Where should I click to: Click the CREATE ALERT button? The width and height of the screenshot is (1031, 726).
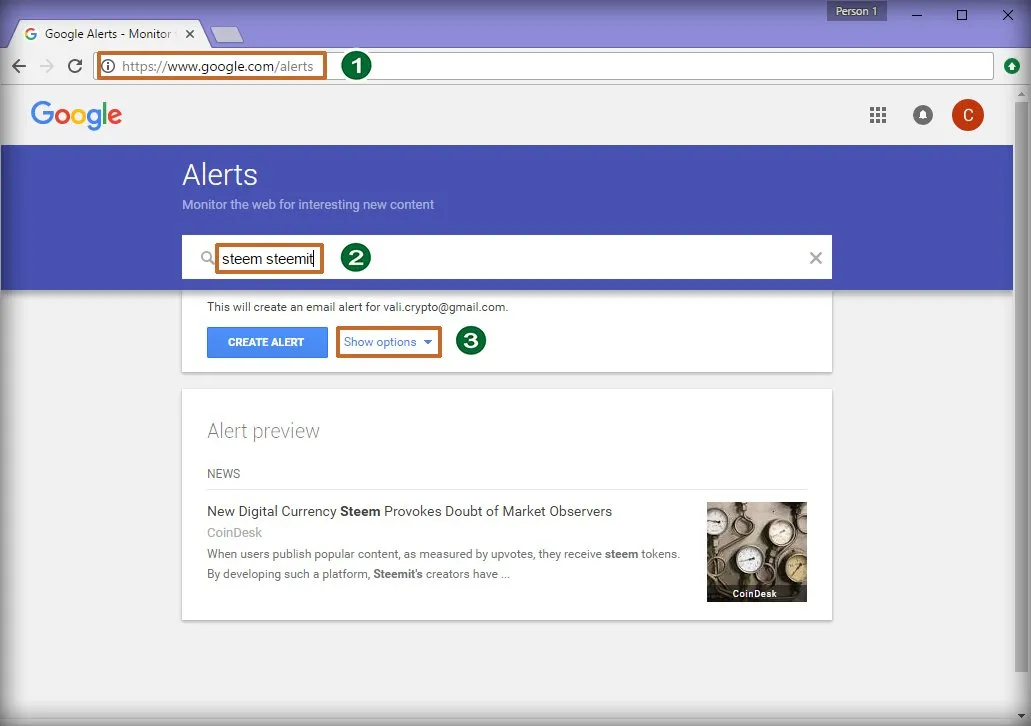267,342
